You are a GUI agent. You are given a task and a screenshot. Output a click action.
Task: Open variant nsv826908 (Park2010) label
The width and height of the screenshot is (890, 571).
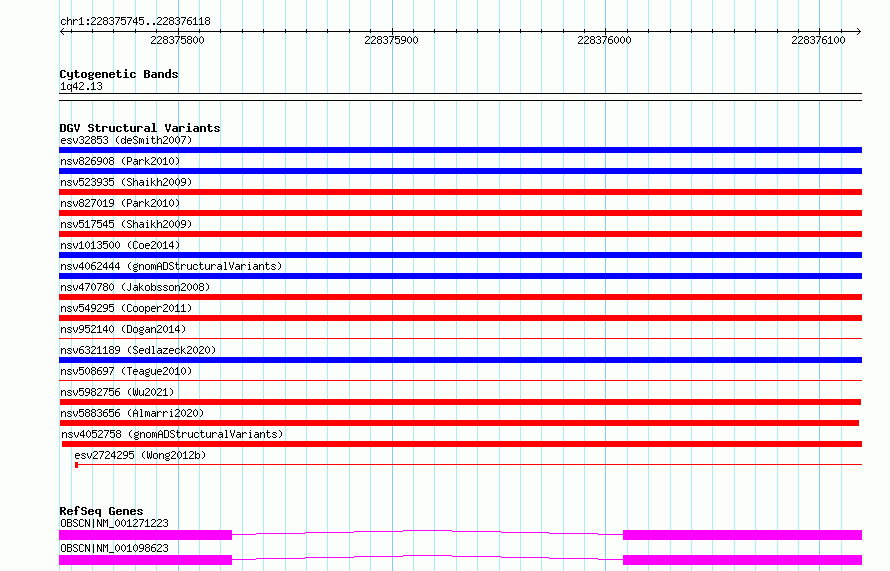[120, 161]
